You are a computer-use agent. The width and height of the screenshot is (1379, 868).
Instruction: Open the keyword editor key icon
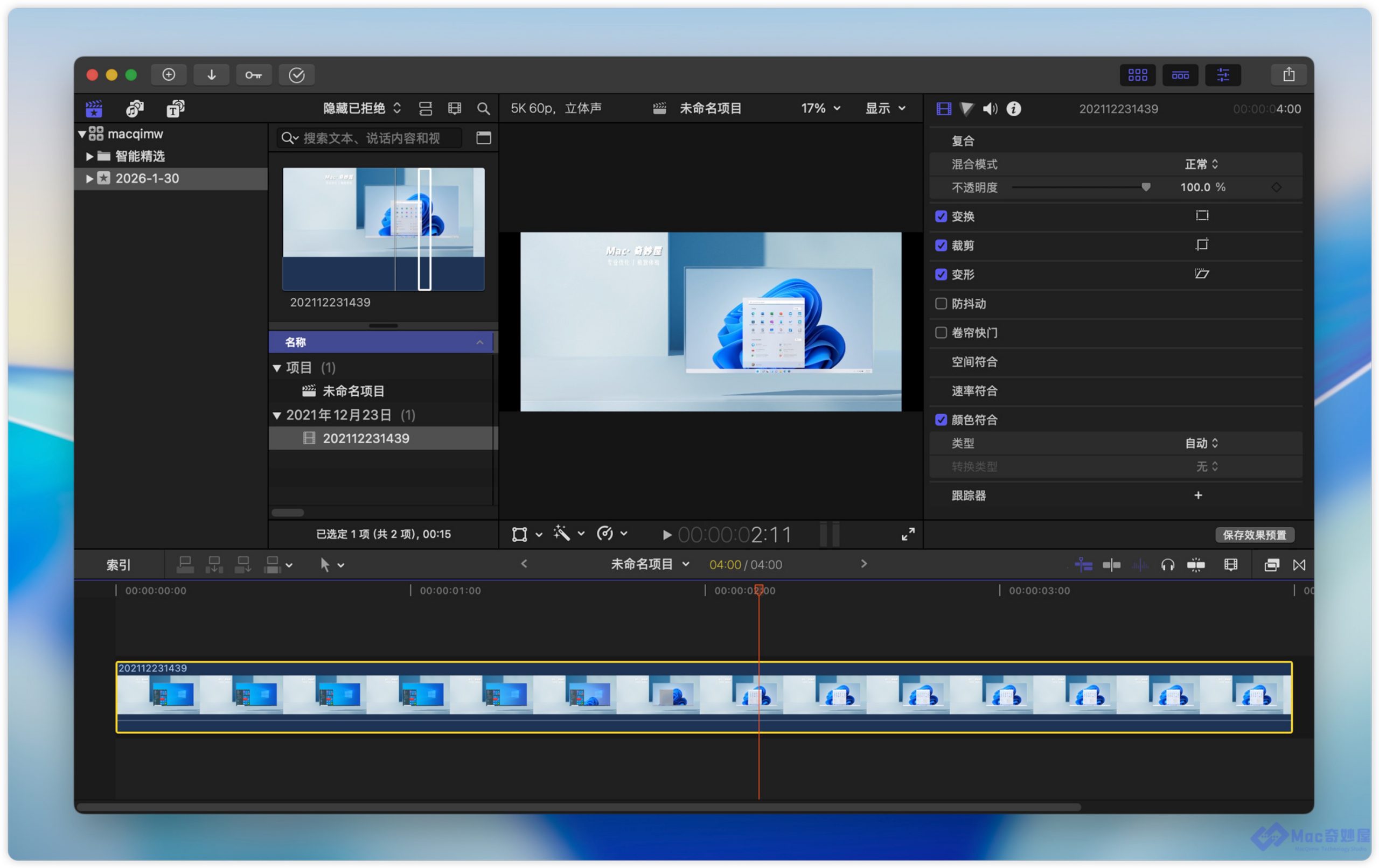254,75
